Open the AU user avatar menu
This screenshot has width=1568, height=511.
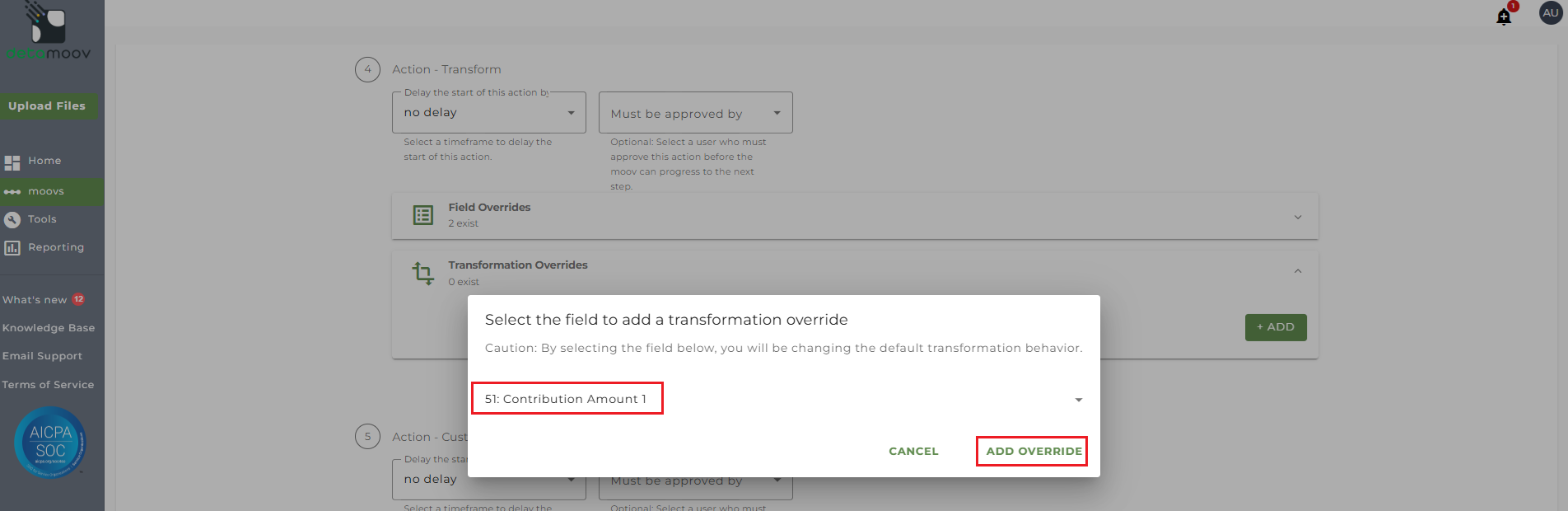coord(1550,13)
